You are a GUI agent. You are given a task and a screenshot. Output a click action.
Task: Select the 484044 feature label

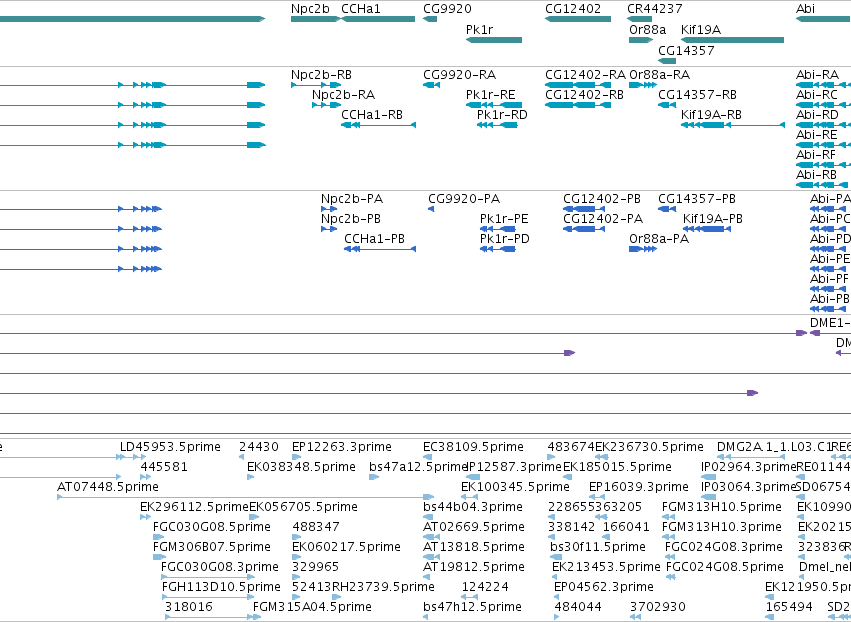point(578,607)
